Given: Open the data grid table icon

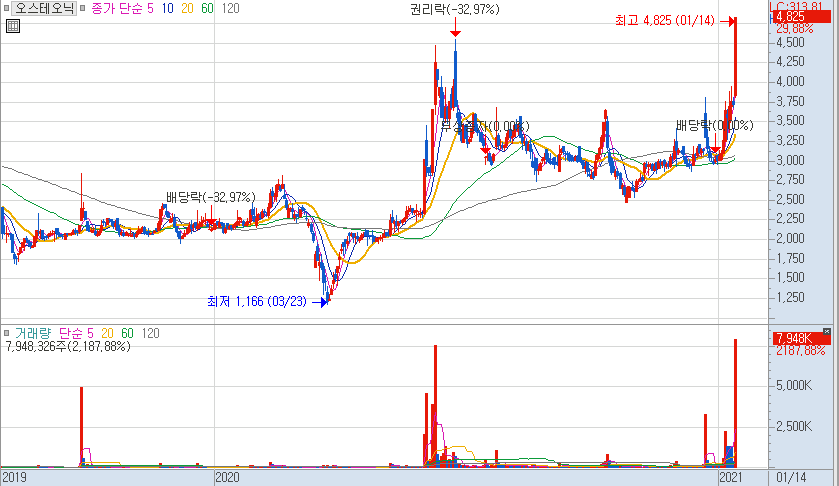Looking at the screenshot, I should pyautogui.click(x=13, y=26).
